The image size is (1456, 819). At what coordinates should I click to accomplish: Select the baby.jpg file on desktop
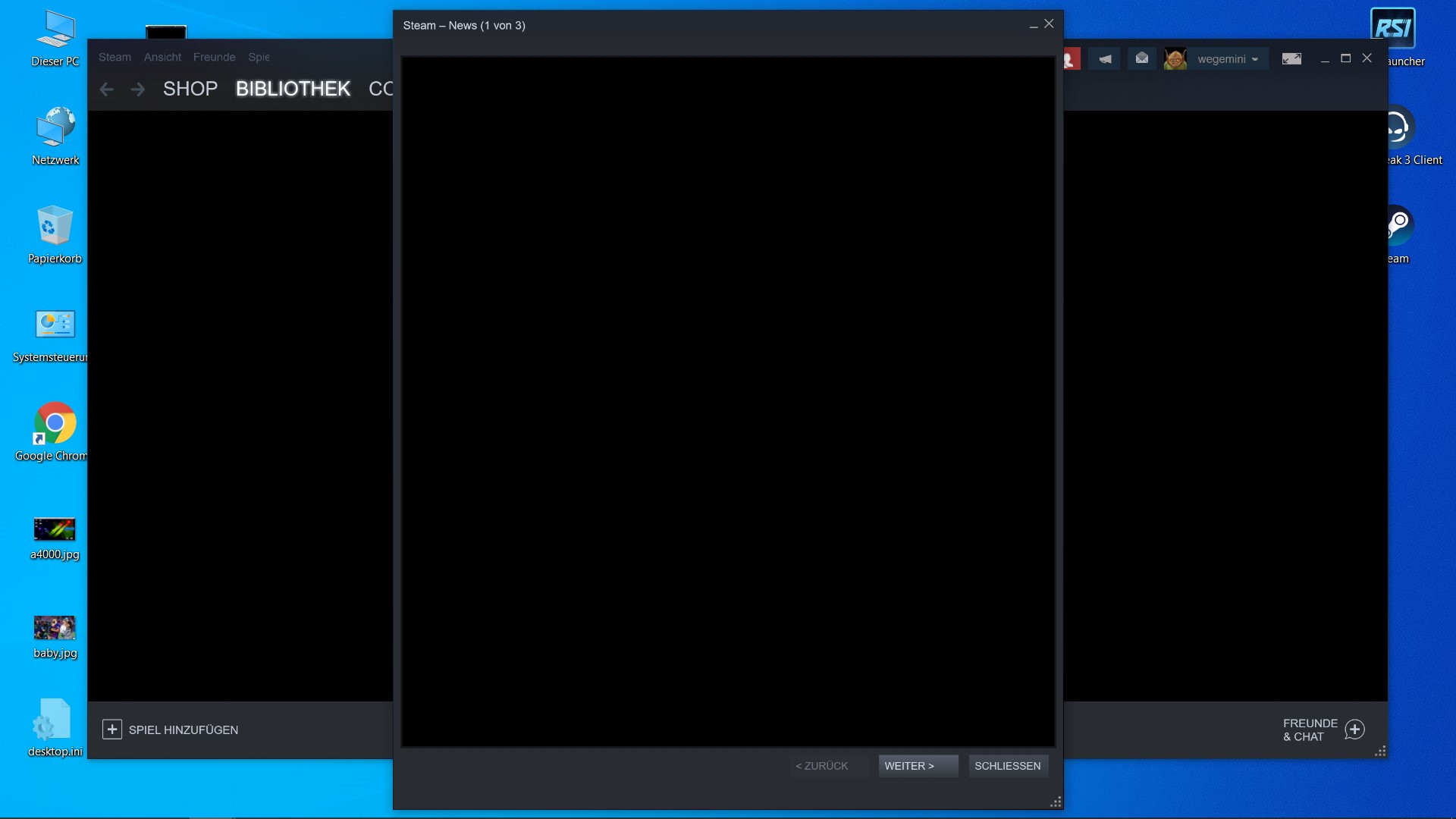coord(55,637)
